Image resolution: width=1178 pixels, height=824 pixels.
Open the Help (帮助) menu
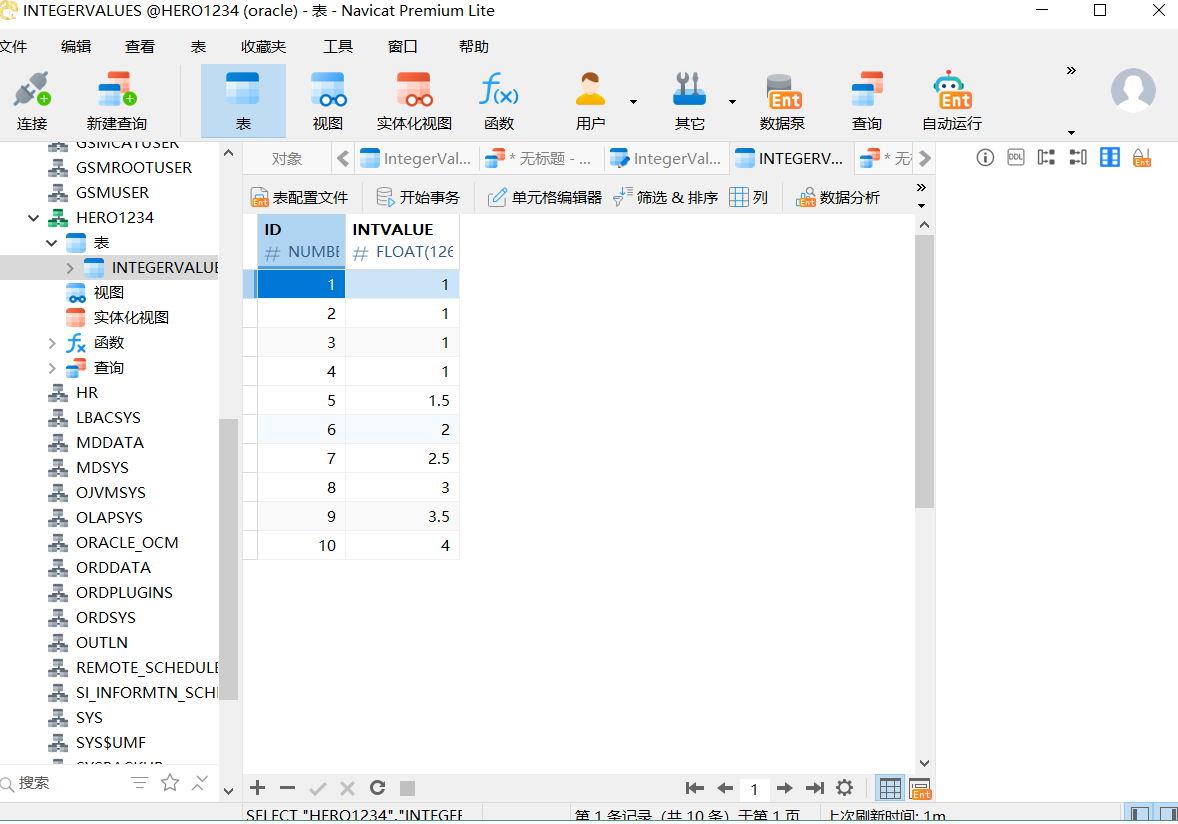coord(473,47)
